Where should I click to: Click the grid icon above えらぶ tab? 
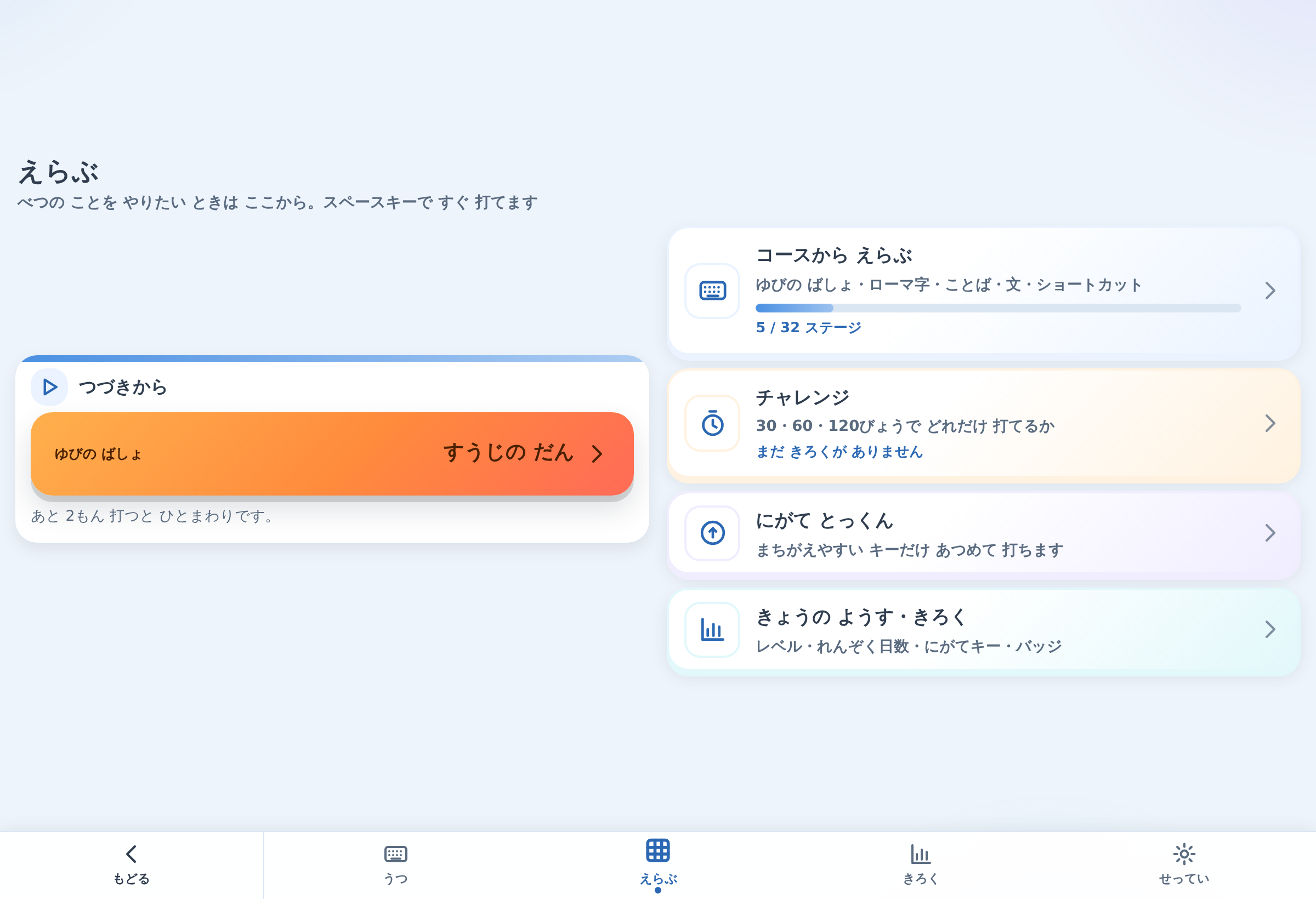pos(658,850)
